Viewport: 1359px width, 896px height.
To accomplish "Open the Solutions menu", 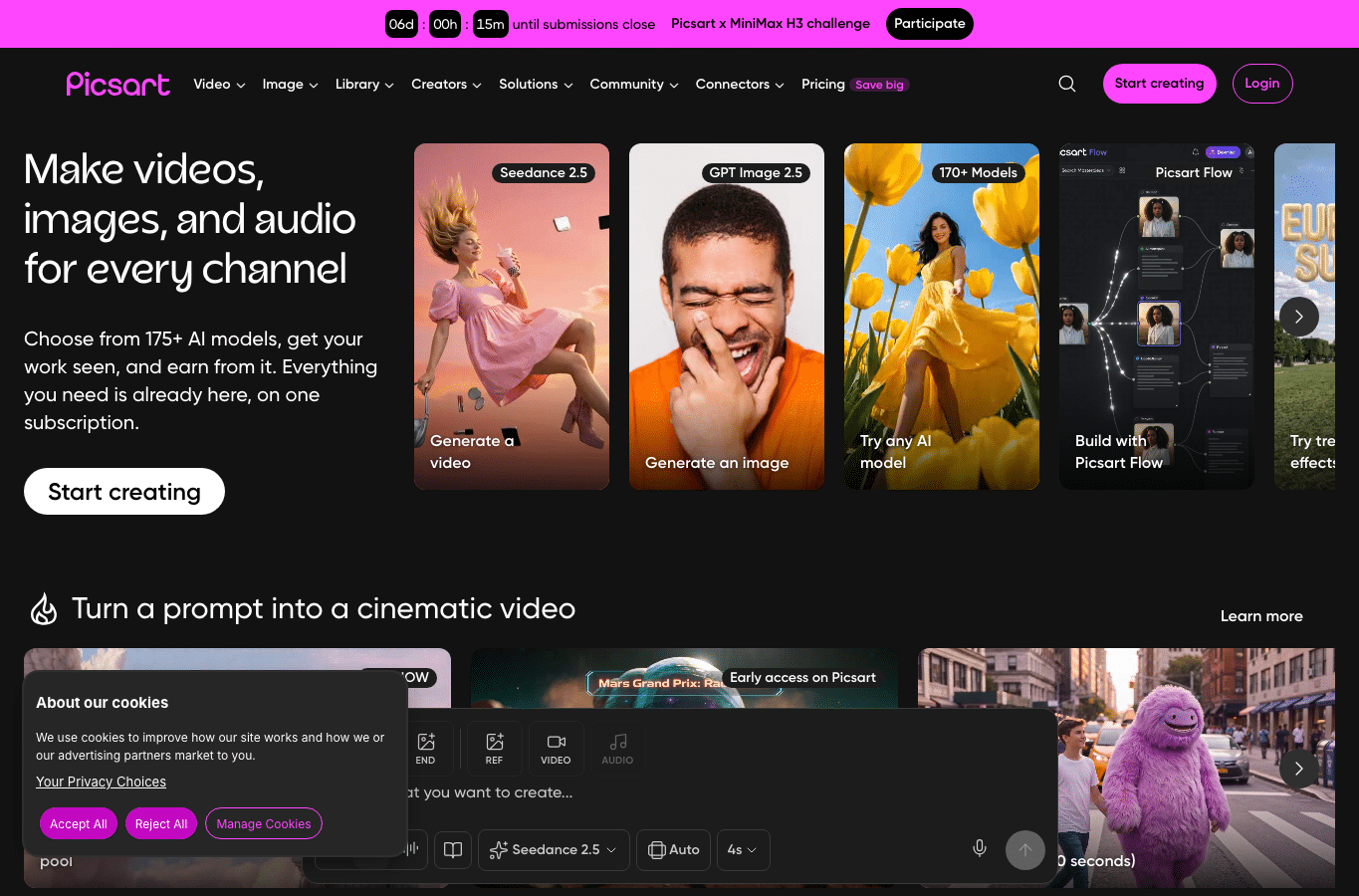I will coord(536,85).
